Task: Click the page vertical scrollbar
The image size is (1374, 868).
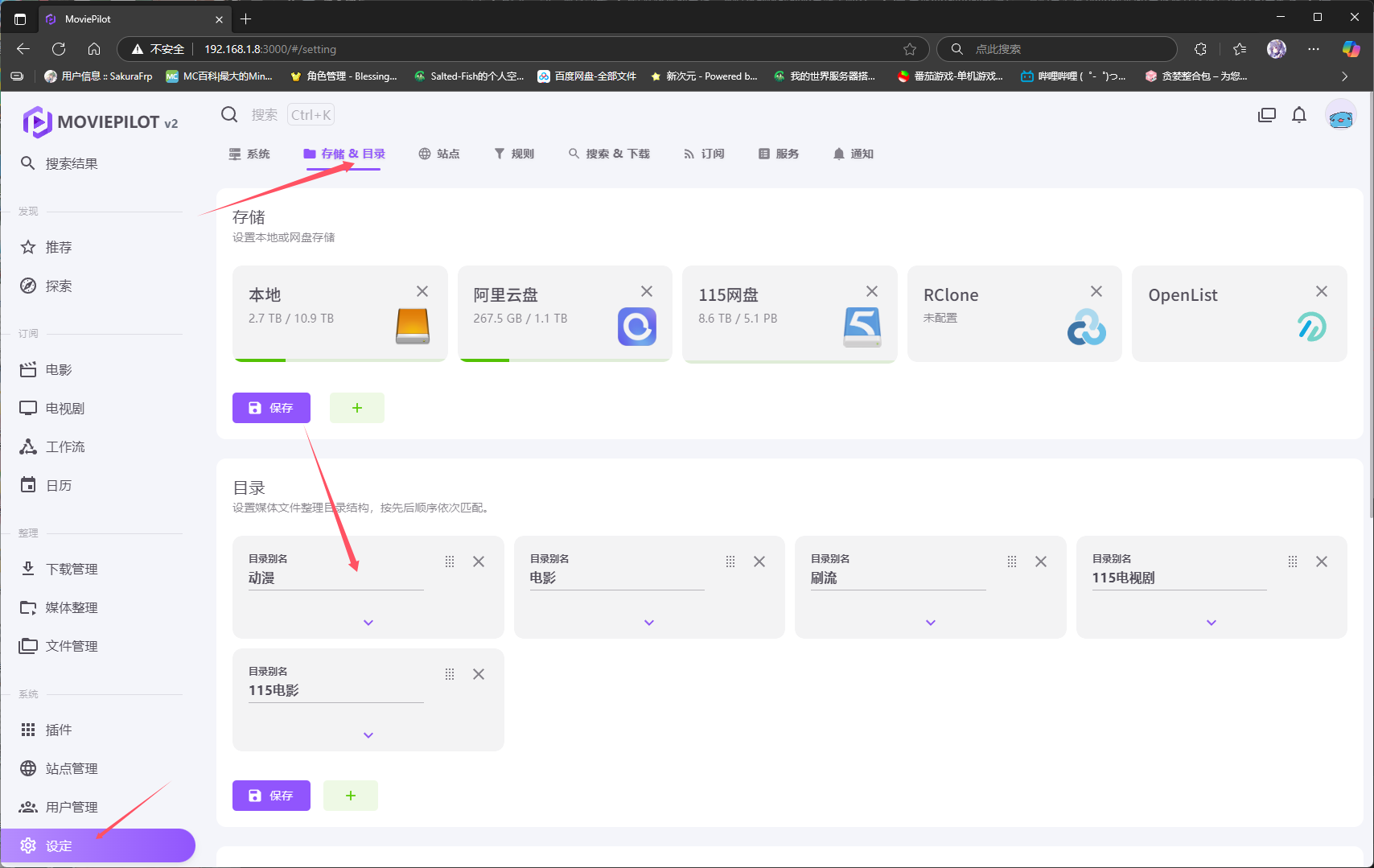Action: [x=1370, y=322]
